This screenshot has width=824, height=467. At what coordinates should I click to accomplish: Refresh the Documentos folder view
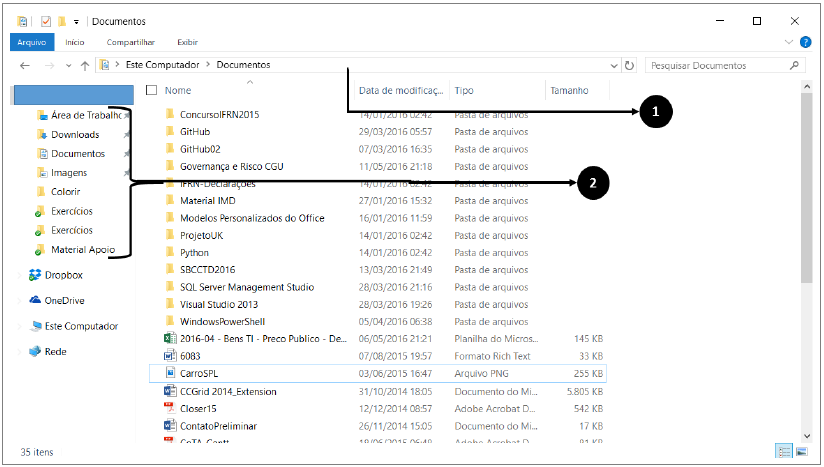(x=629, y=65)
